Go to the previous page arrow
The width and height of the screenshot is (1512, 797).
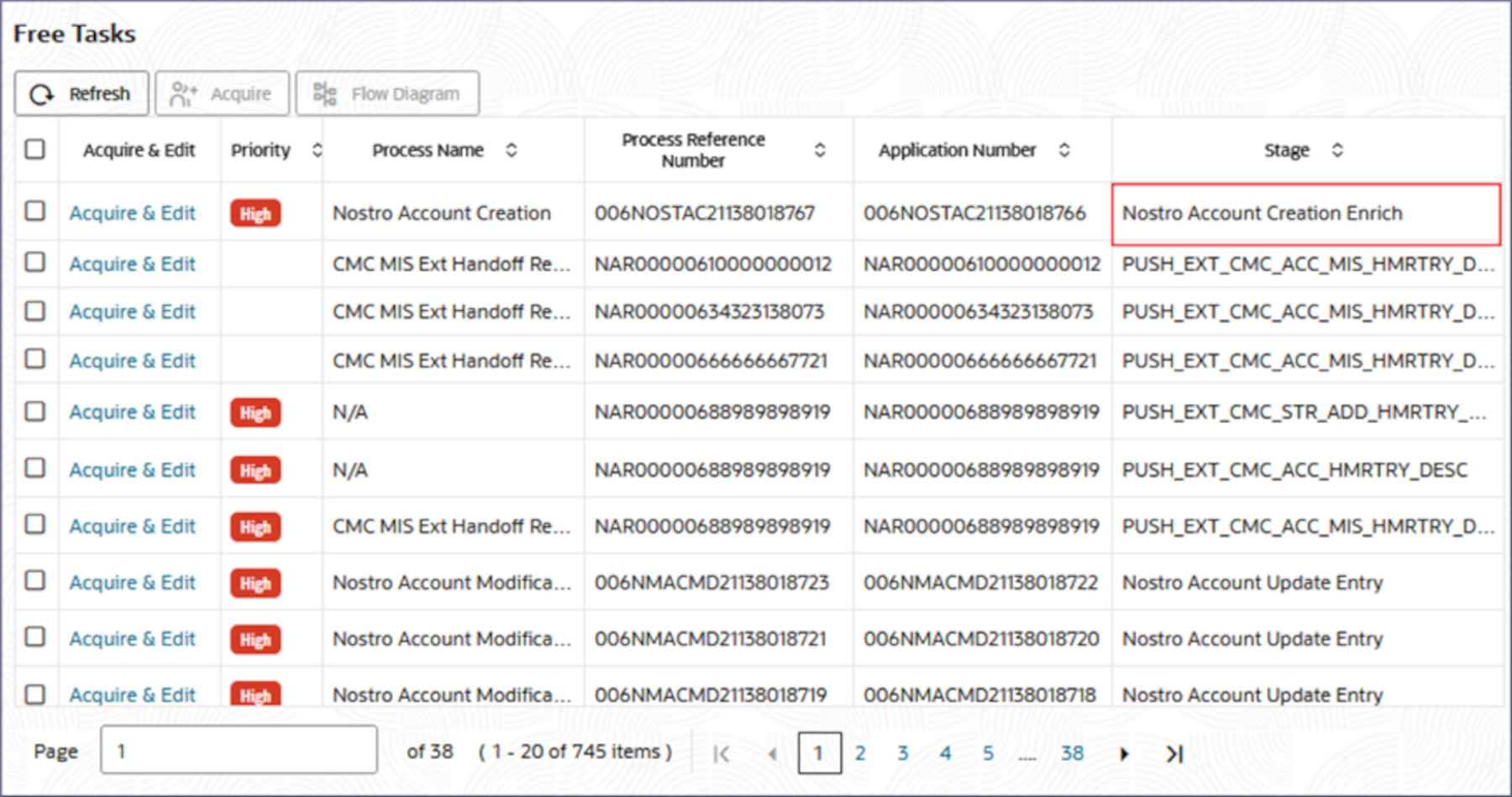tap(773, 753)
